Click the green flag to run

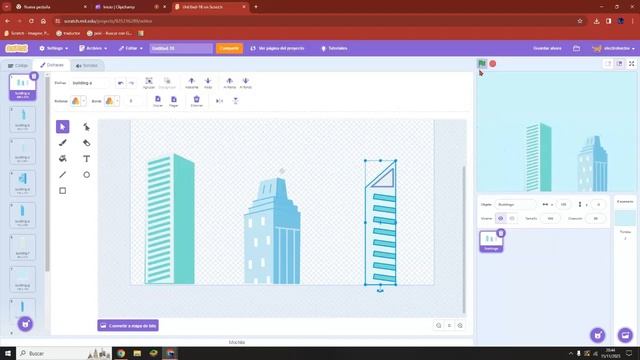pyautogui.click(x=482, y=63)
